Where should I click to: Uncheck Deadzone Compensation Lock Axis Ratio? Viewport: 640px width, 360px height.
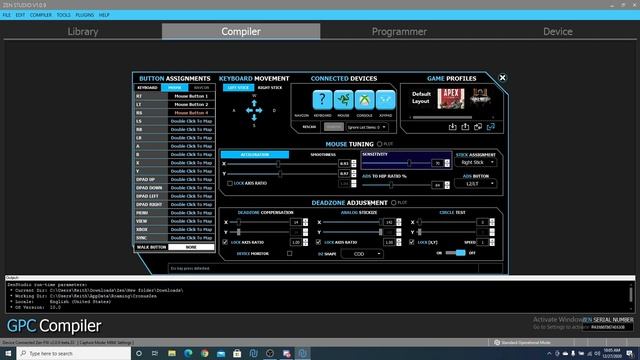(225, 242)
